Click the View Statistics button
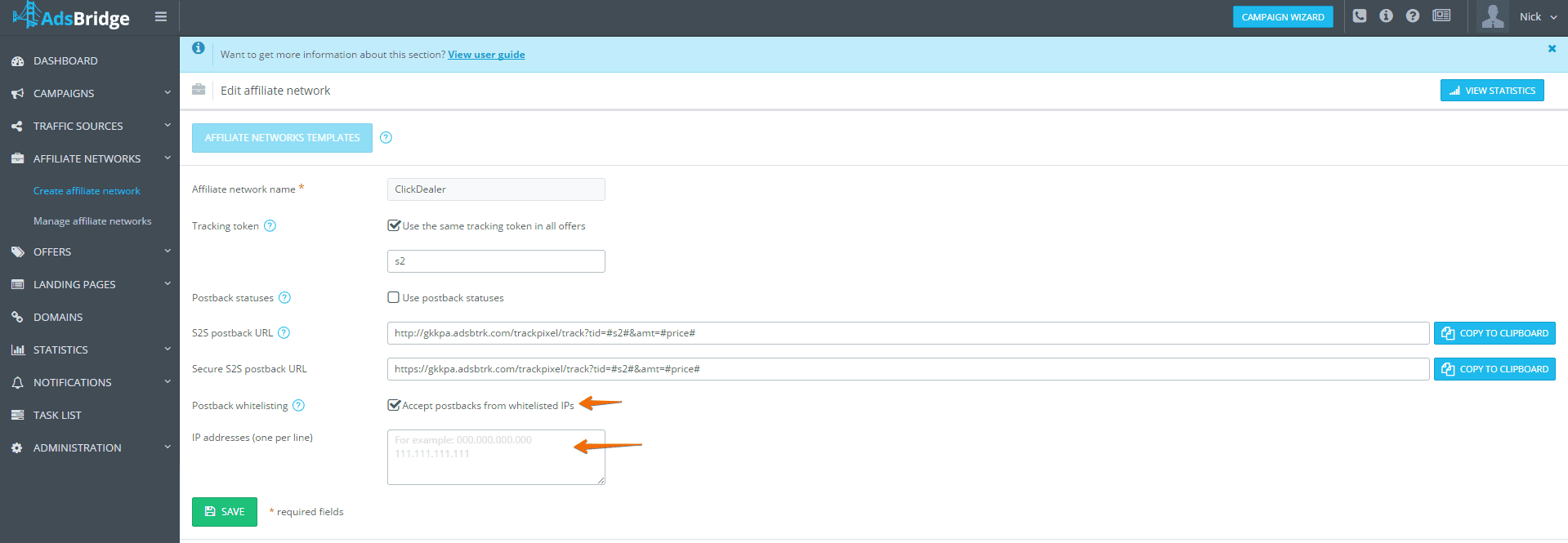Image resolution: width=1568 pixels, height=543 pixels. [x=1492, y=91]
